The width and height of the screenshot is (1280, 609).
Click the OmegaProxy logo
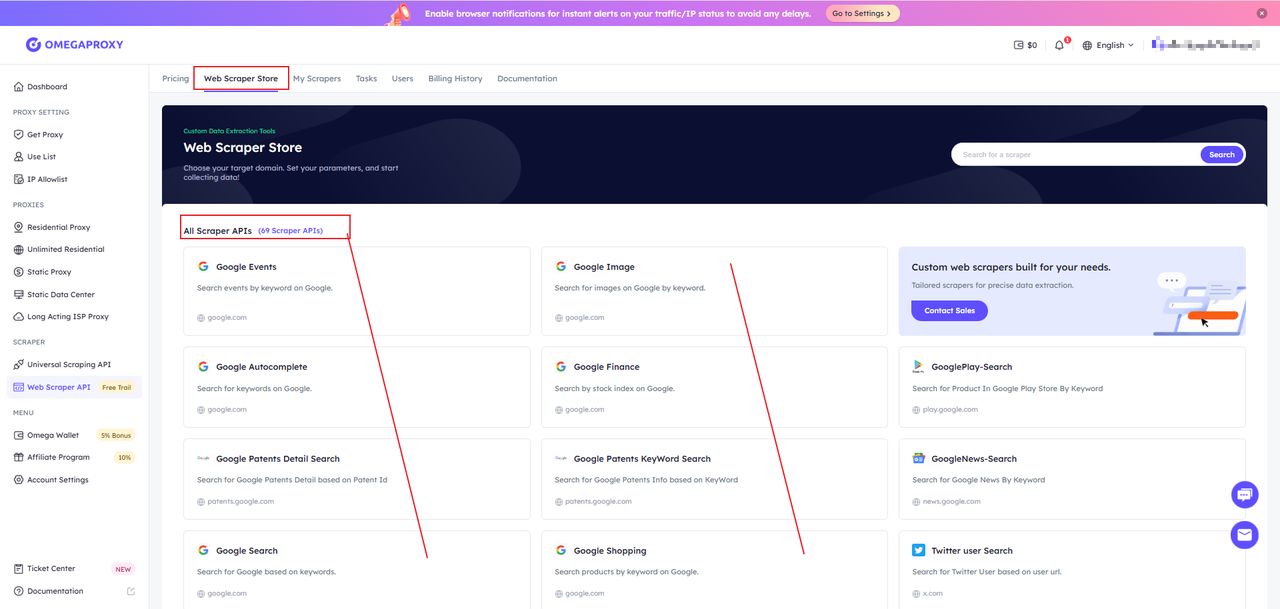pos(75,45)
